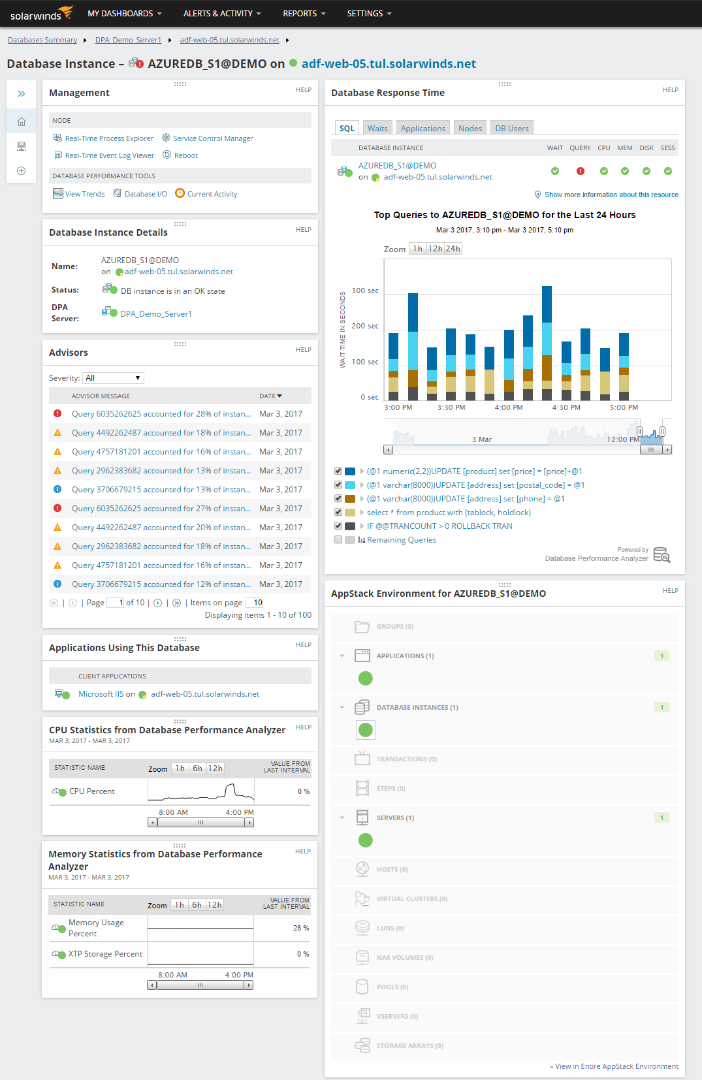The height and width of the screenshot is (1080, 702).
Task: Click the Database Instances icon in AppStack
Action: coord(362,707)
